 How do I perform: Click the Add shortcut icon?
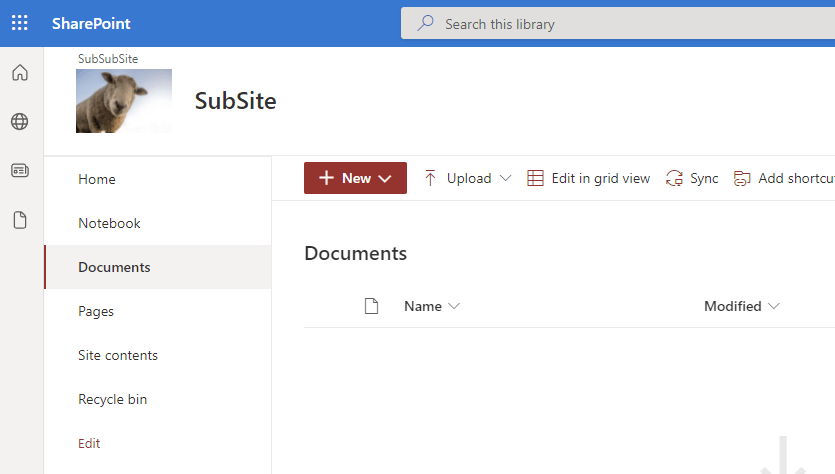point(742,178)
